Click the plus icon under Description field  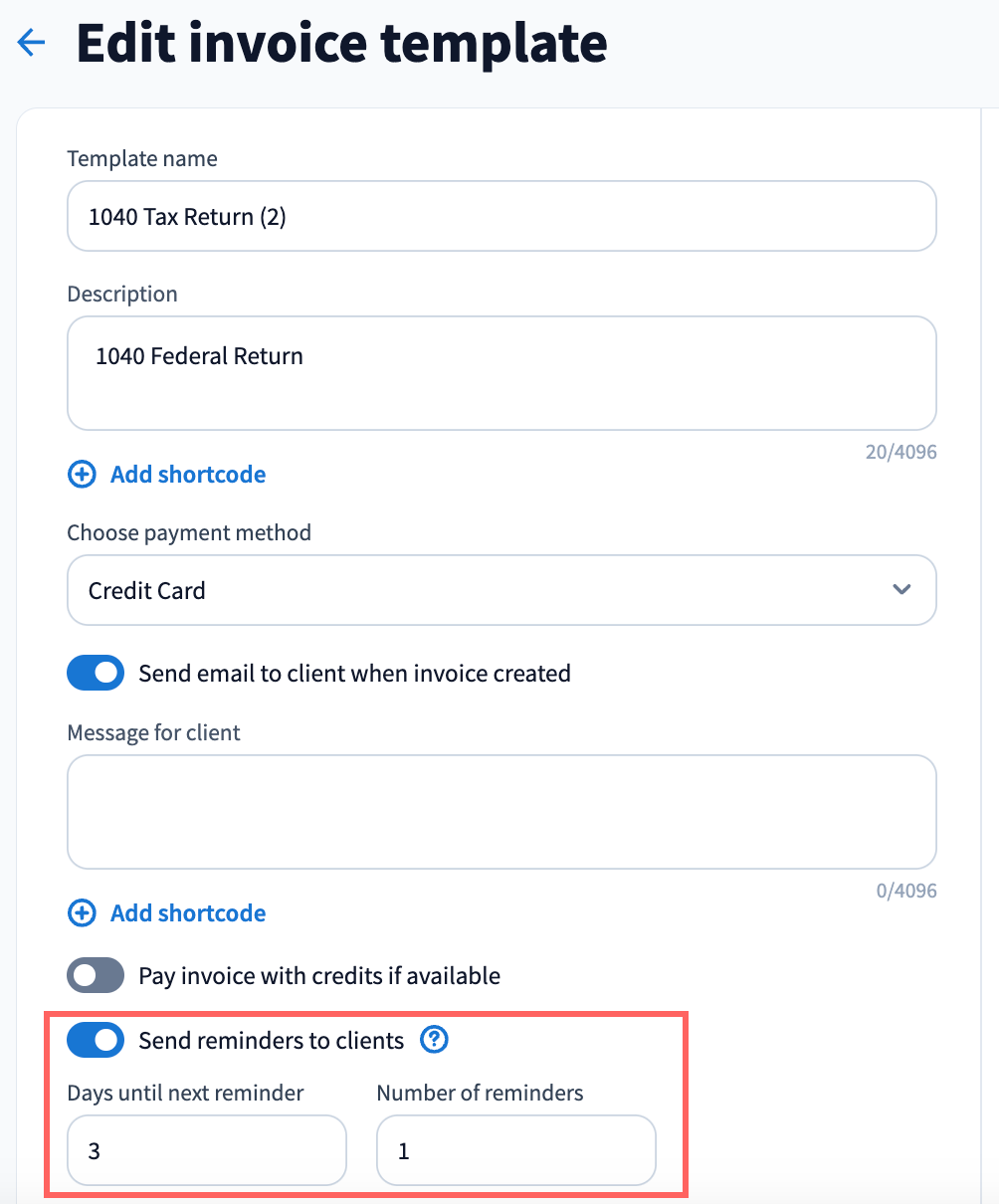pyautogui.click(x=81, y=475)
